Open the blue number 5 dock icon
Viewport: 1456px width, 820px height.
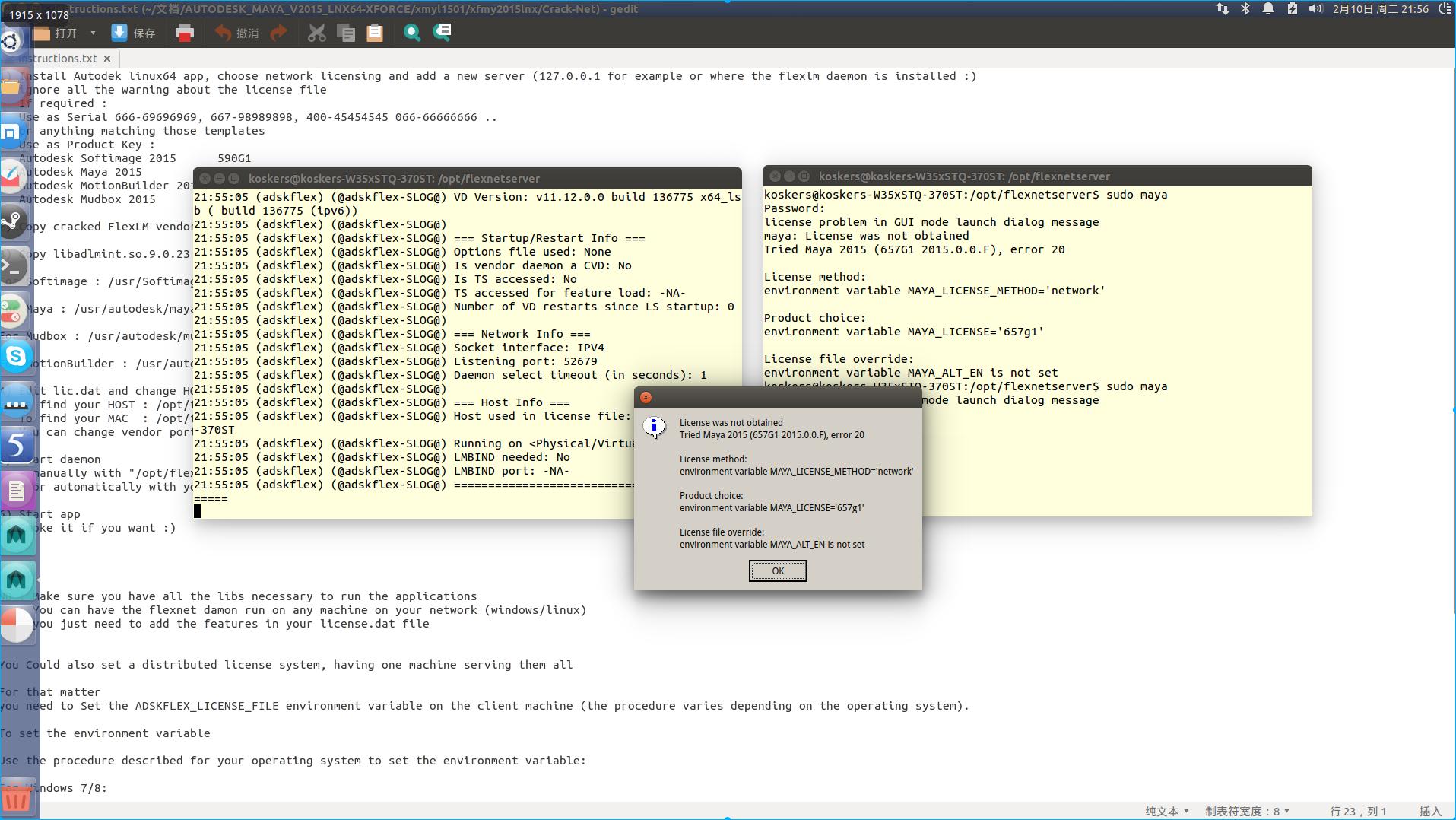click(17, 445)
